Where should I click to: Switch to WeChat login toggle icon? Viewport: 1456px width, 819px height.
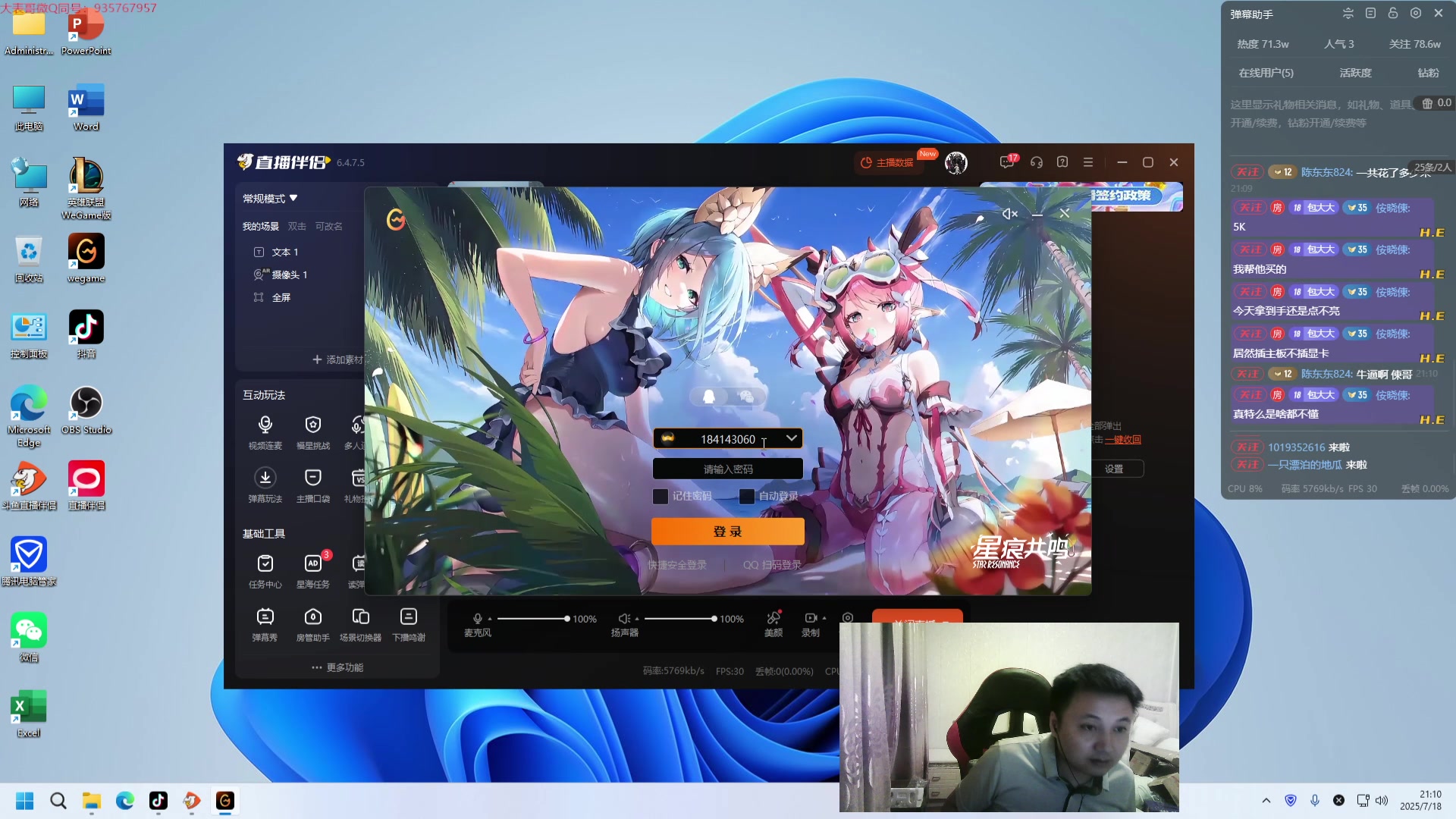coord(746,397)
